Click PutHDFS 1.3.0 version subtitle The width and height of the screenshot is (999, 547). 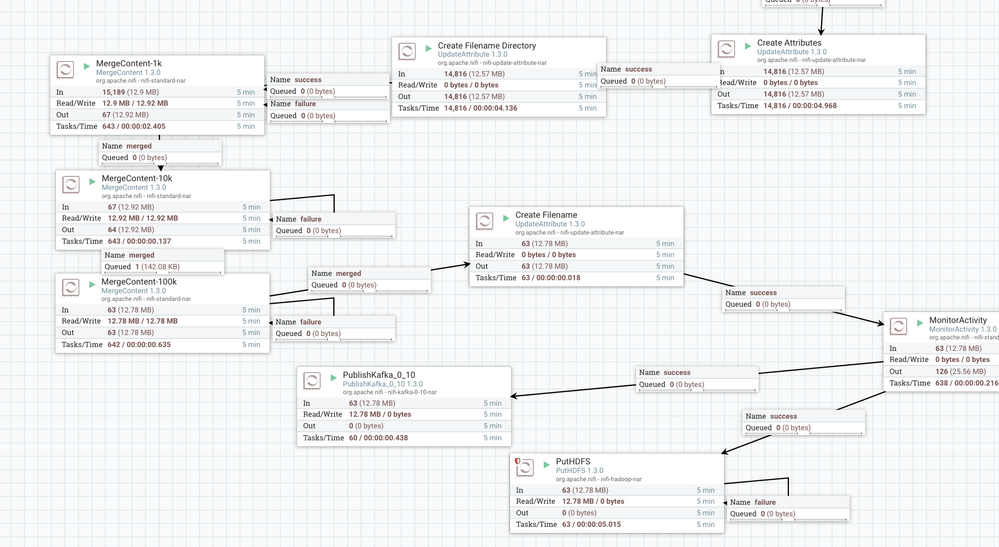pyautogui.click(x=579, y=471)
